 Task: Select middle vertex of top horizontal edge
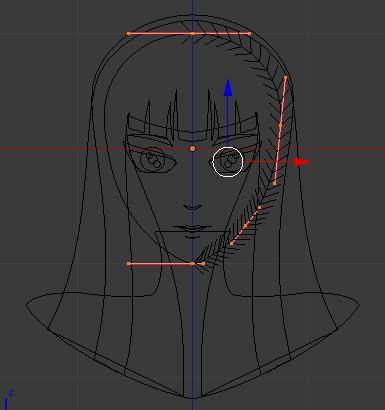192,34
